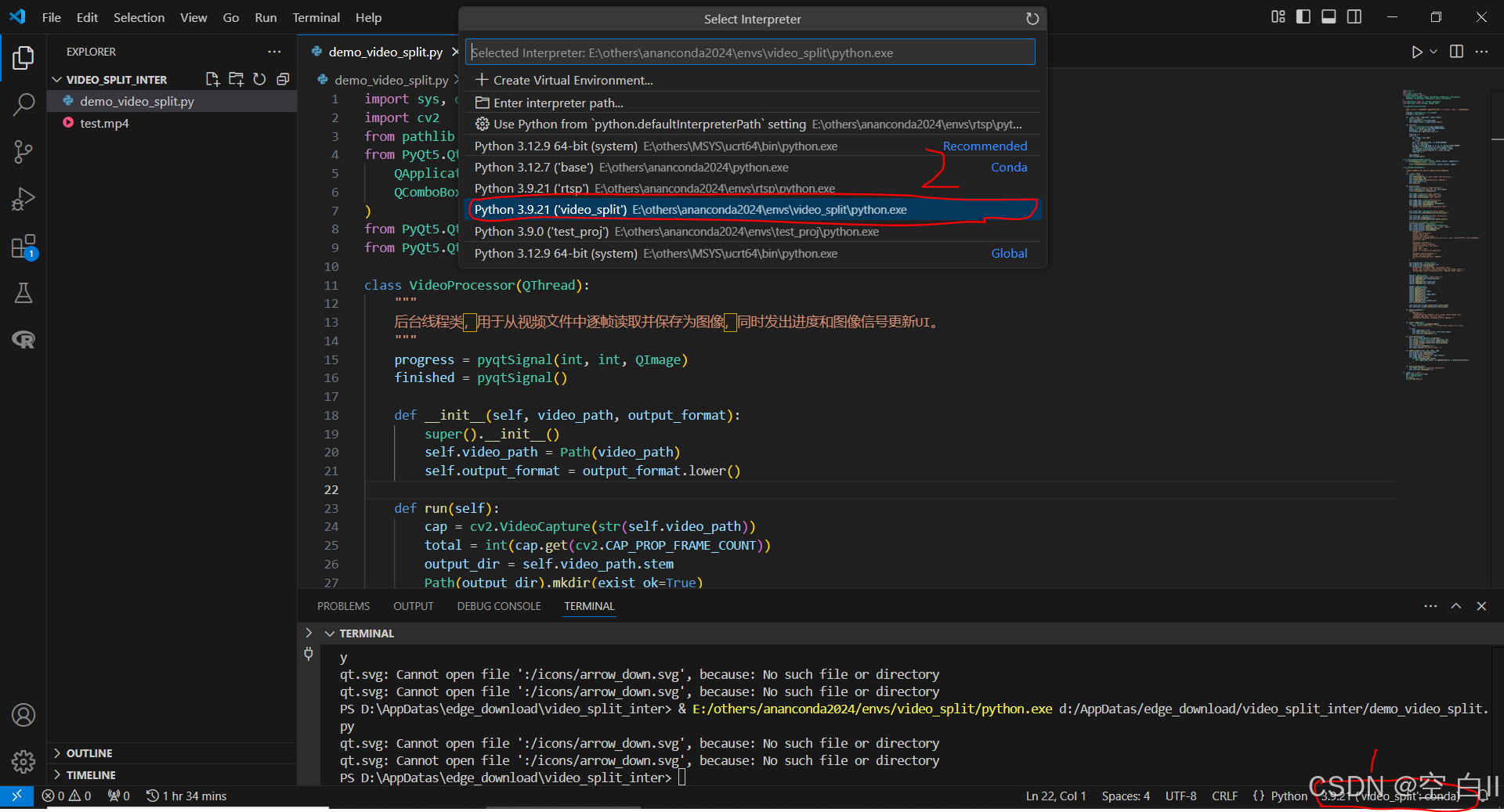This screenshot has width=1504, height=812.
Task: Open remote window indicator in status bar
Action: coord(16,796)
